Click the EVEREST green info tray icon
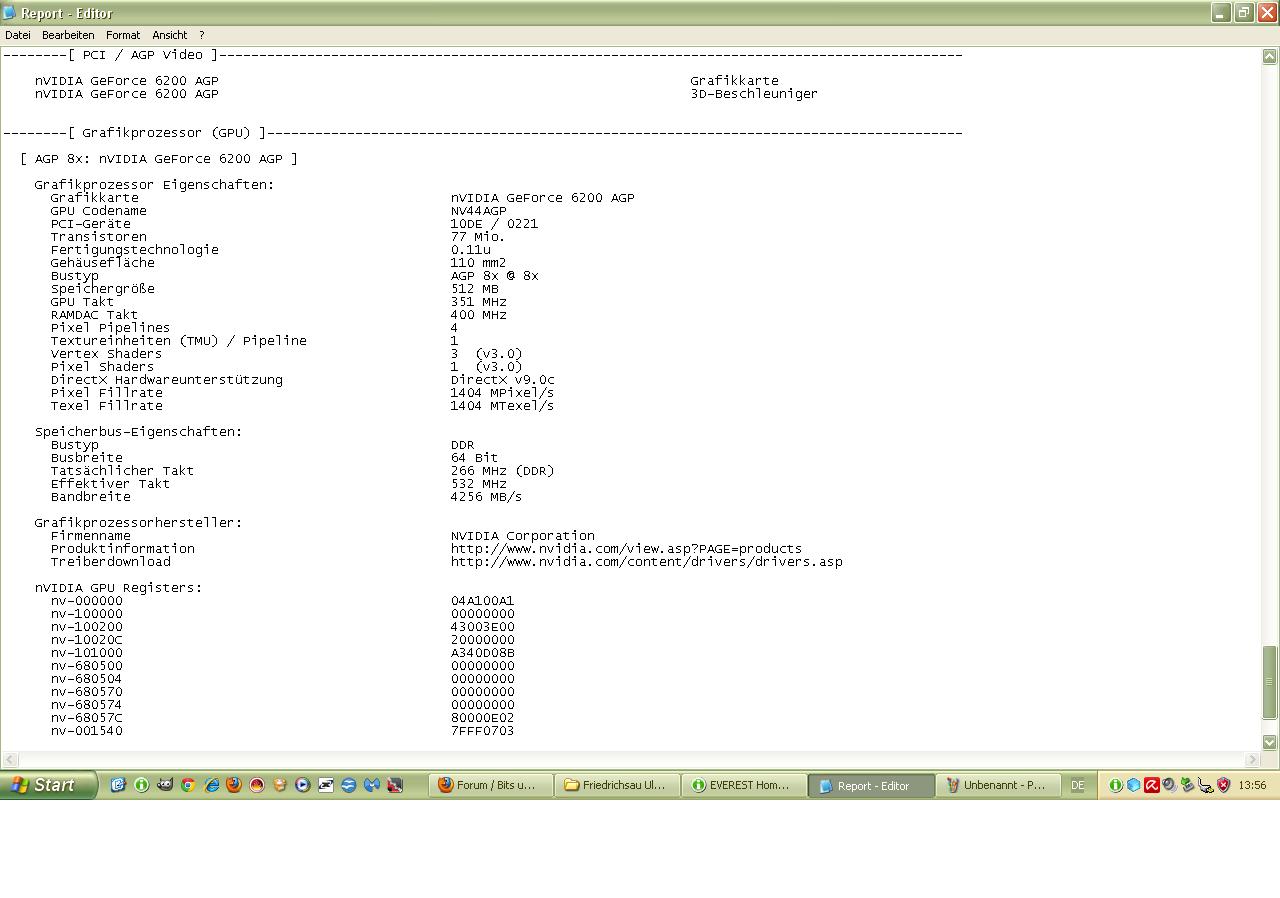This screenshot has width=1280, height=898. [1115, 785]
